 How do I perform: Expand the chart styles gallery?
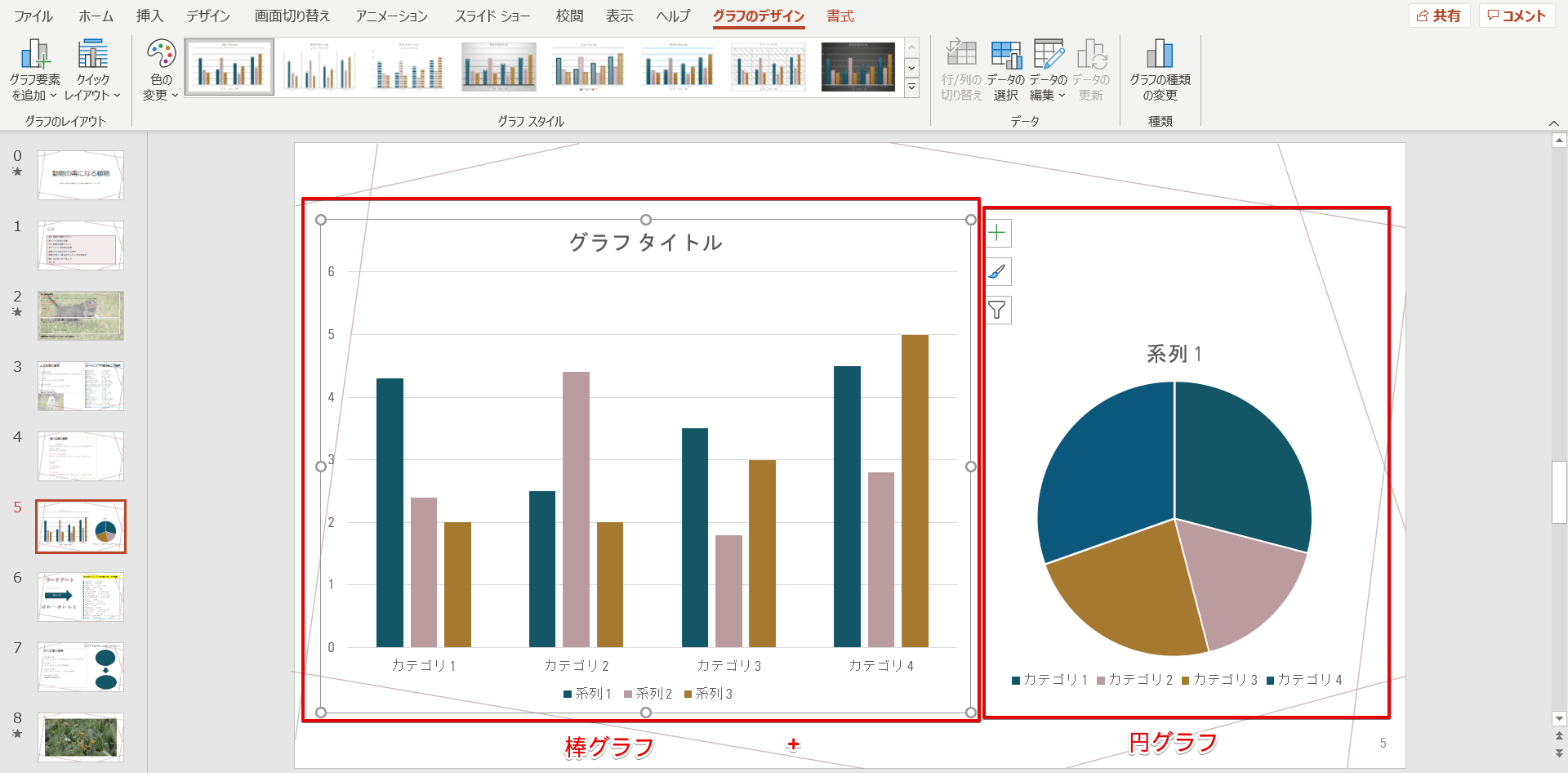[x=912, y=87]
